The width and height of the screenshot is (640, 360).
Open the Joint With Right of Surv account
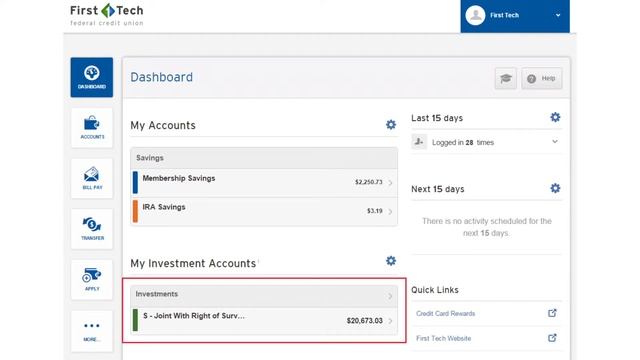click(x=264, y=321)
